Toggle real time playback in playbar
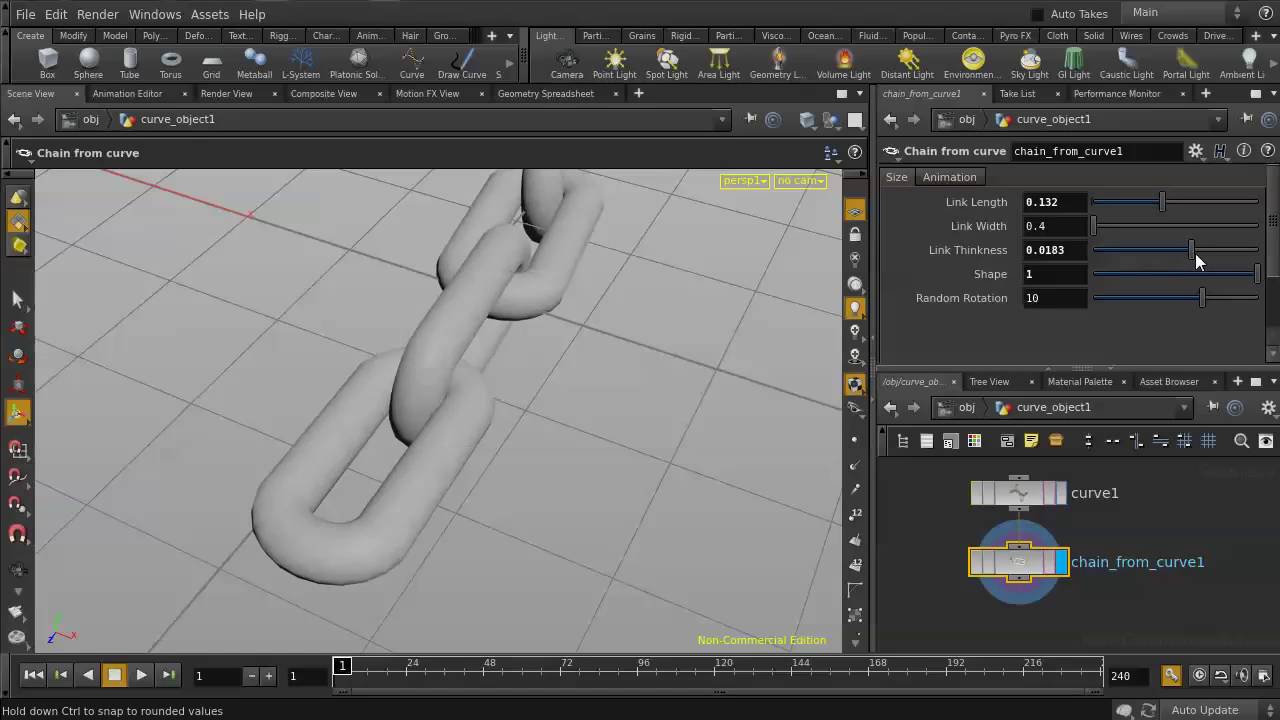Screen dimensions: 1280x720 (x=1199, y=675)
